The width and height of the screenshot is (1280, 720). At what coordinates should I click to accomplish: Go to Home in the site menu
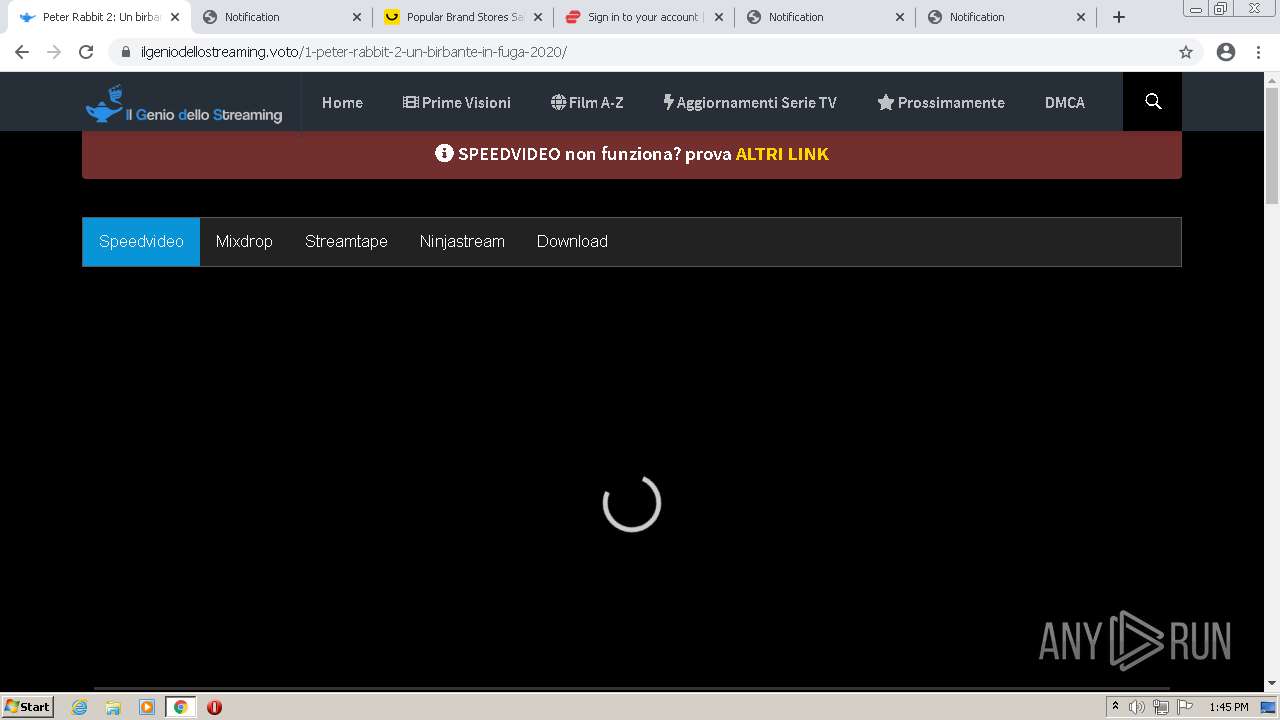[342, 102]
